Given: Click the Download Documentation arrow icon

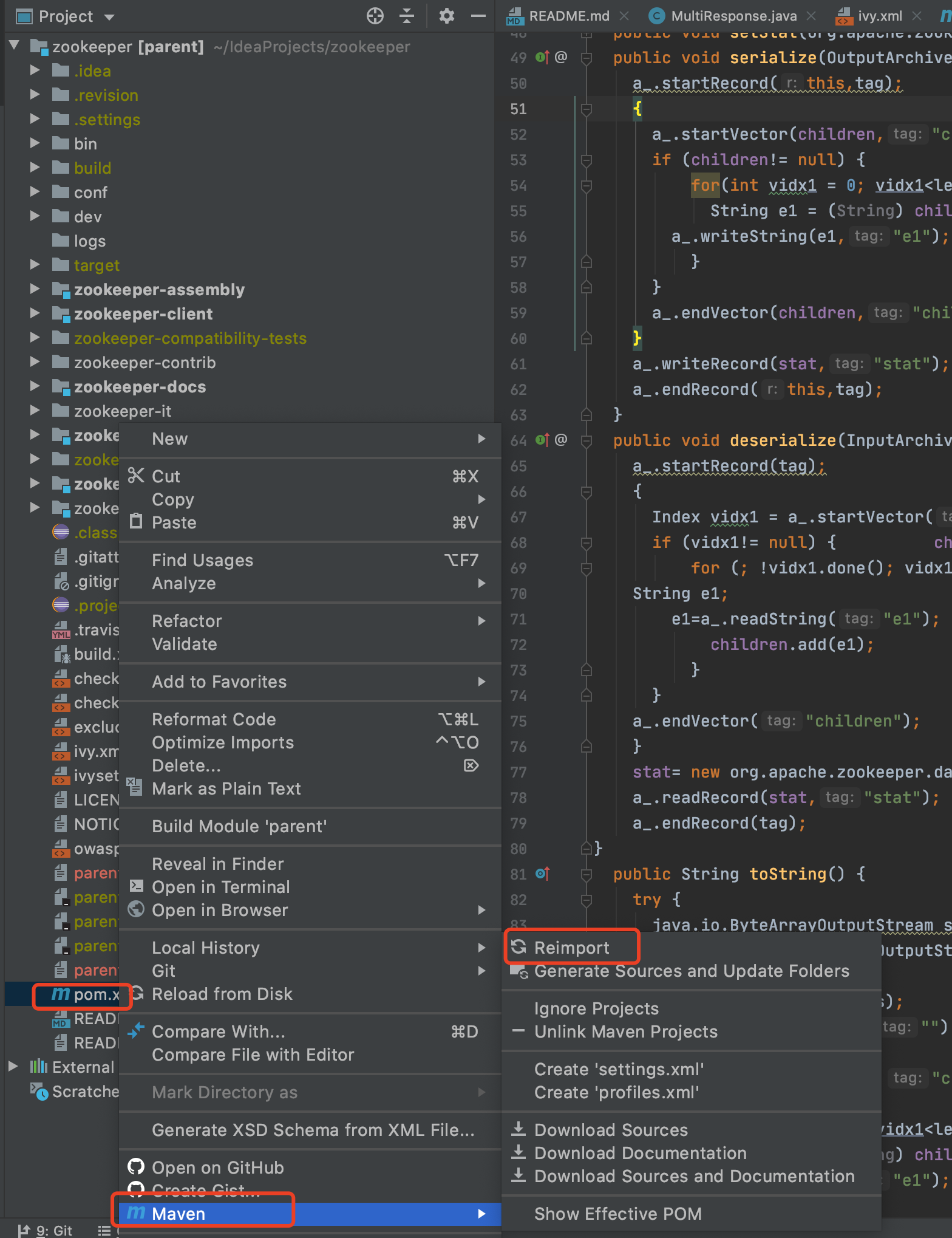Looking at the screenshot, I should (x=518, y=1152).
